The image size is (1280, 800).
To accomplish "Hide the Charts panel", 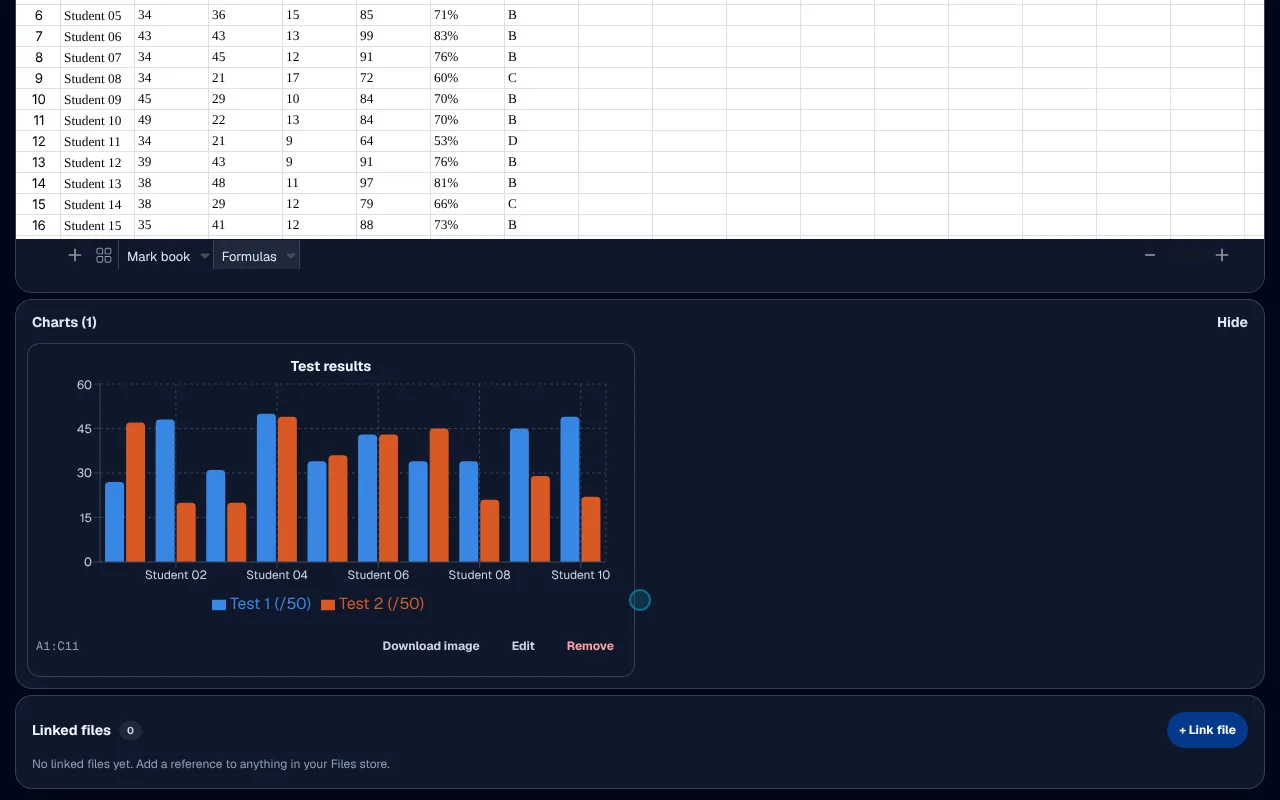I will pos(1232,322).
